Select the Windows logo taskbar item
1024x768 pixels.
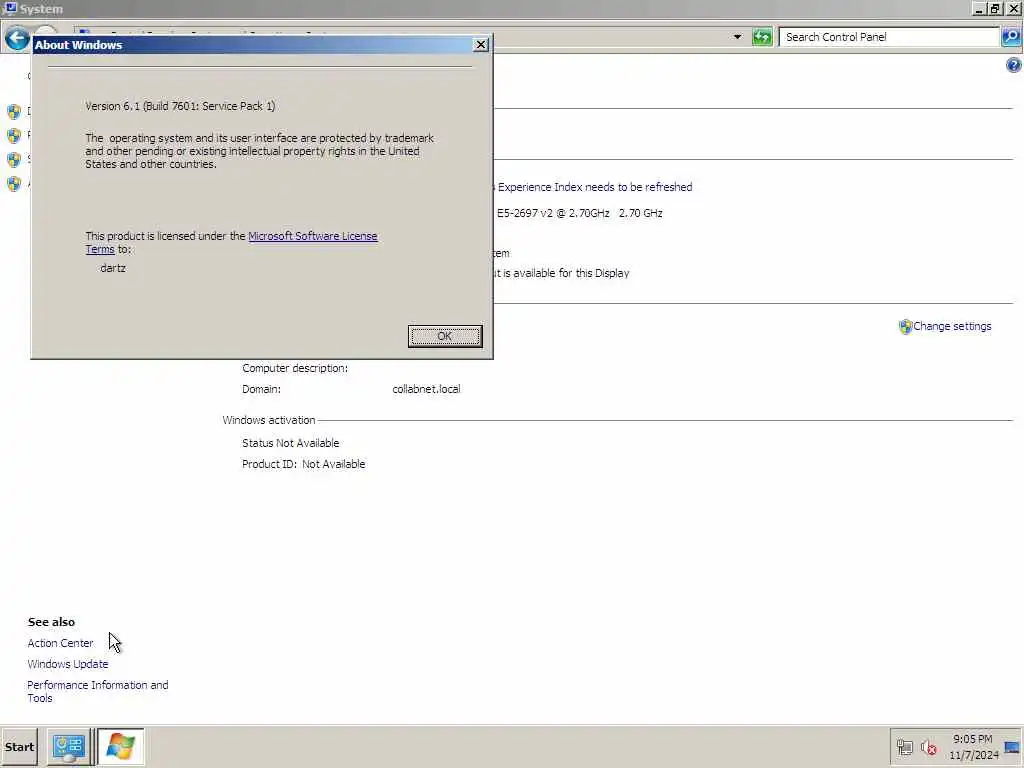pos(121,746)
